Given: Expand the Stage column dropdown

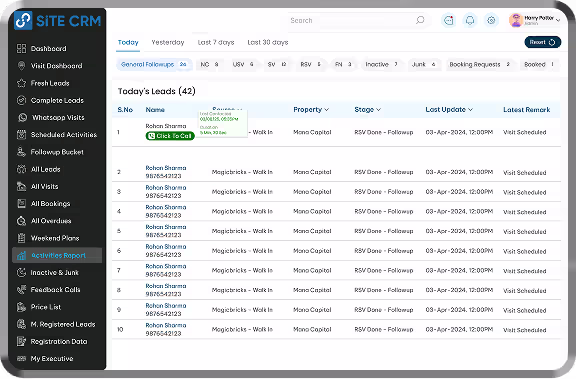Looking at the screenshot, I should 368,109.
